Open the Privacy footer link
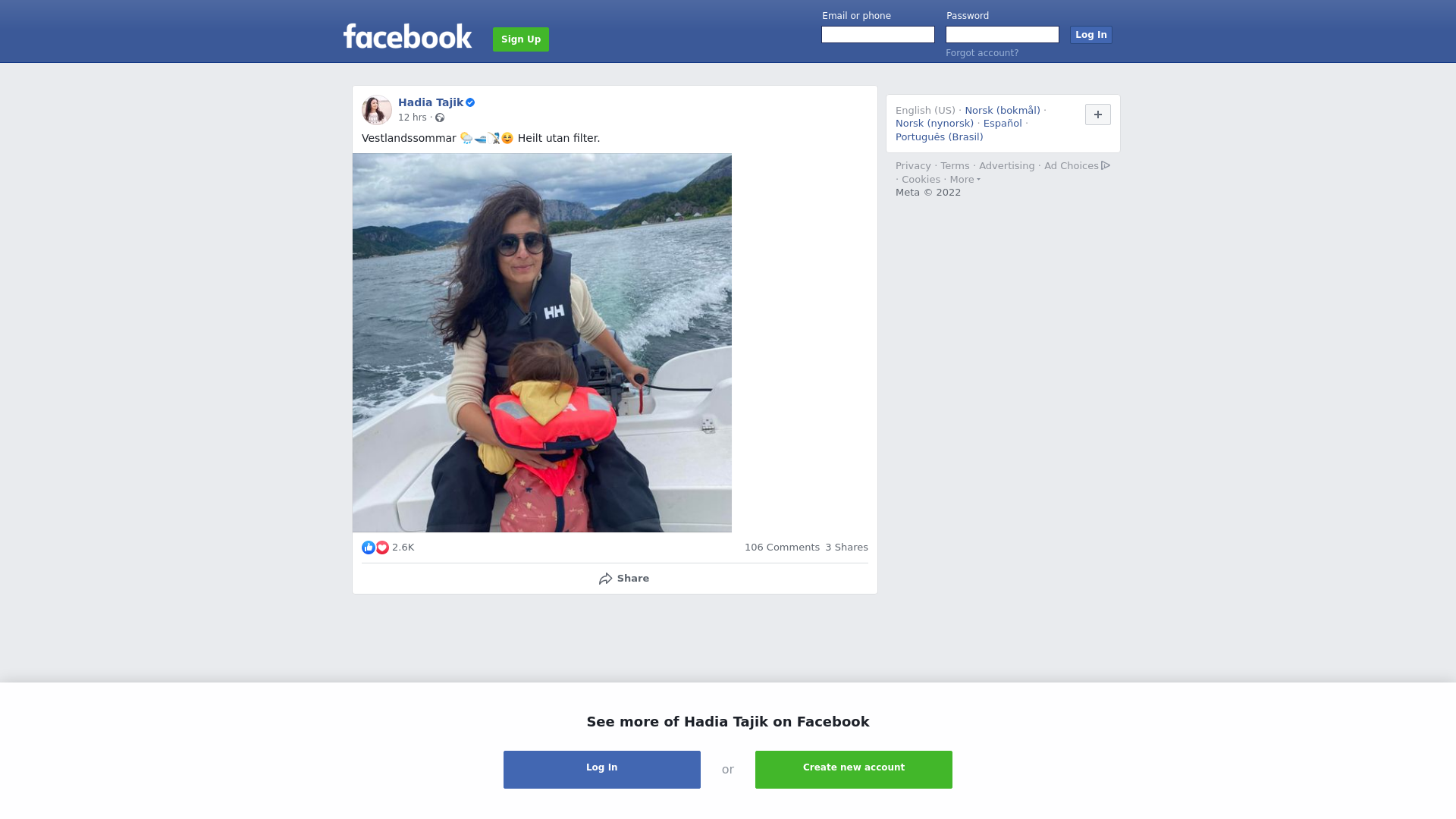Screen dimensions: 1456x819 pos(913,166)
